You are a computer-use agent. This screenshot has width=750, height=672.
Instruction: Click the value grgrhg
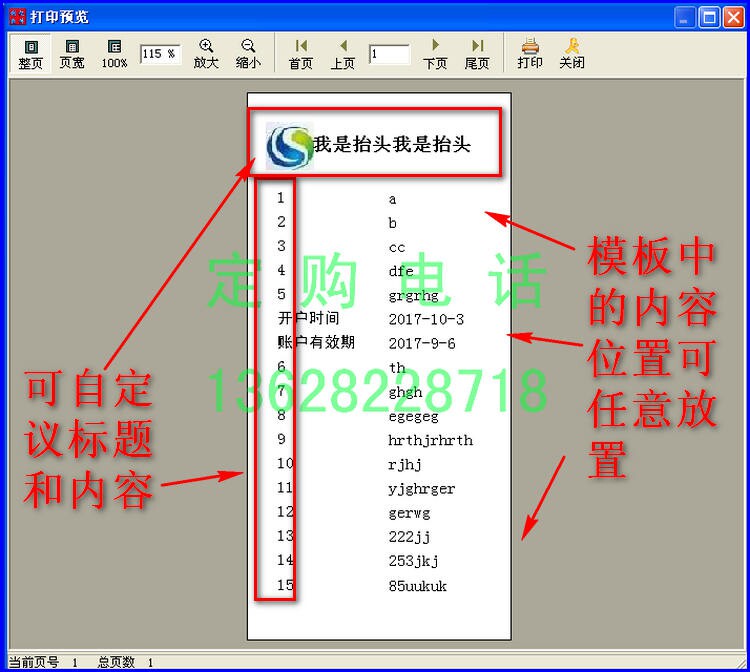414,296
